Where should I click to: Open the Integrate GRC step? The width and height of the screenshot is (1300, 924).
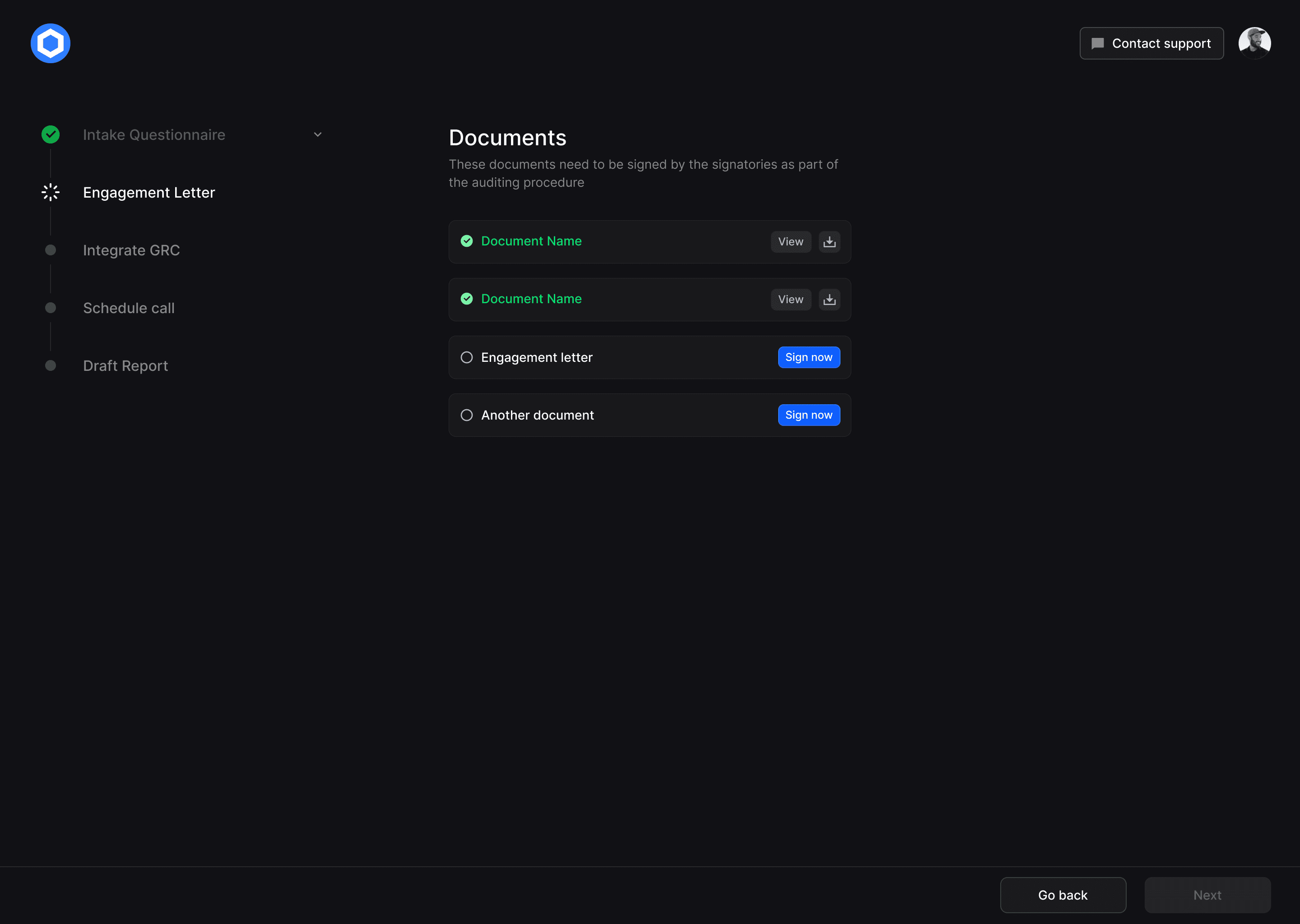(131, 250)
